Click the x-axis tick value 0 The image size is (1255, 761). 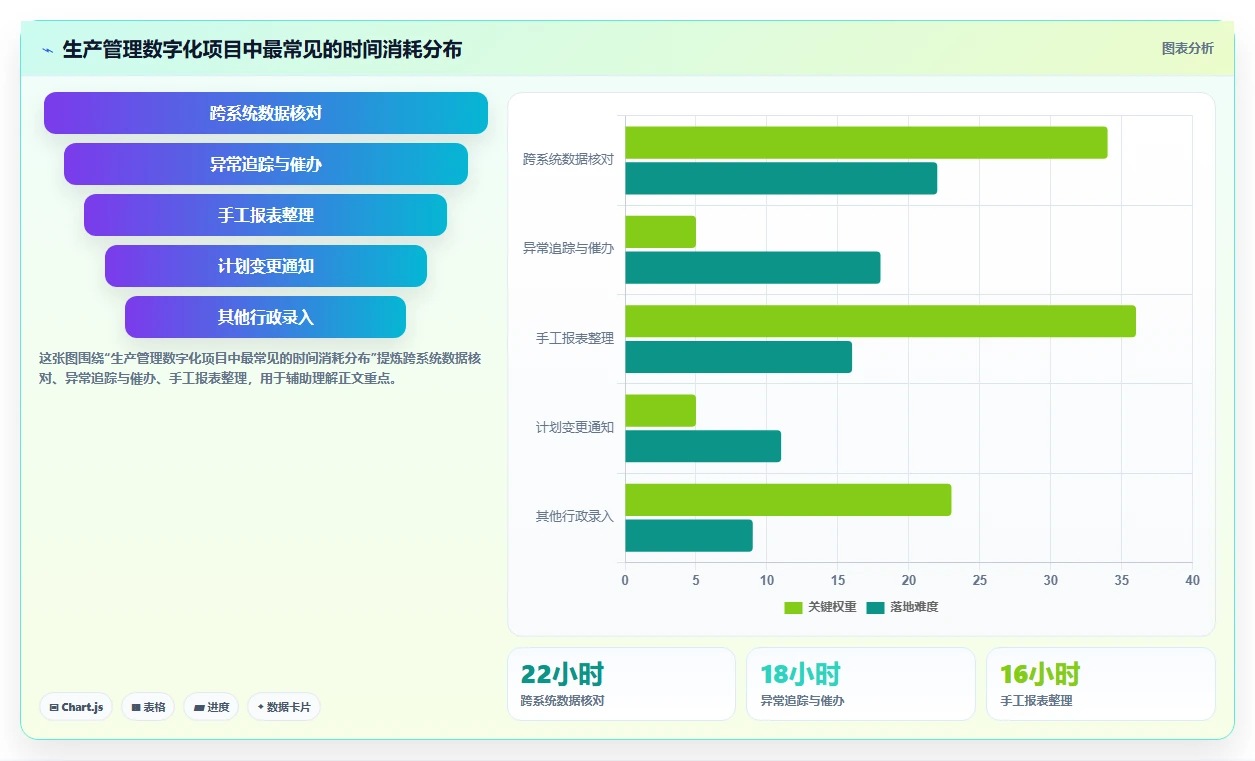626,580
